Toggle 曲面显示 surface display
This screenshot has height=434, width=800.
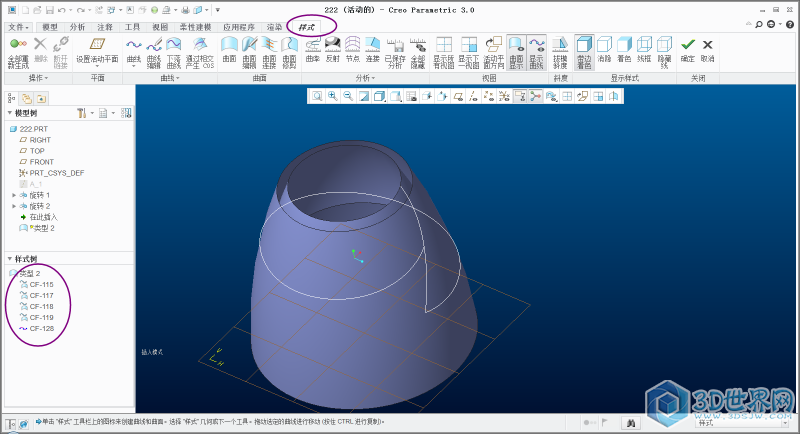pyautogui.click(x=516, y=53)
